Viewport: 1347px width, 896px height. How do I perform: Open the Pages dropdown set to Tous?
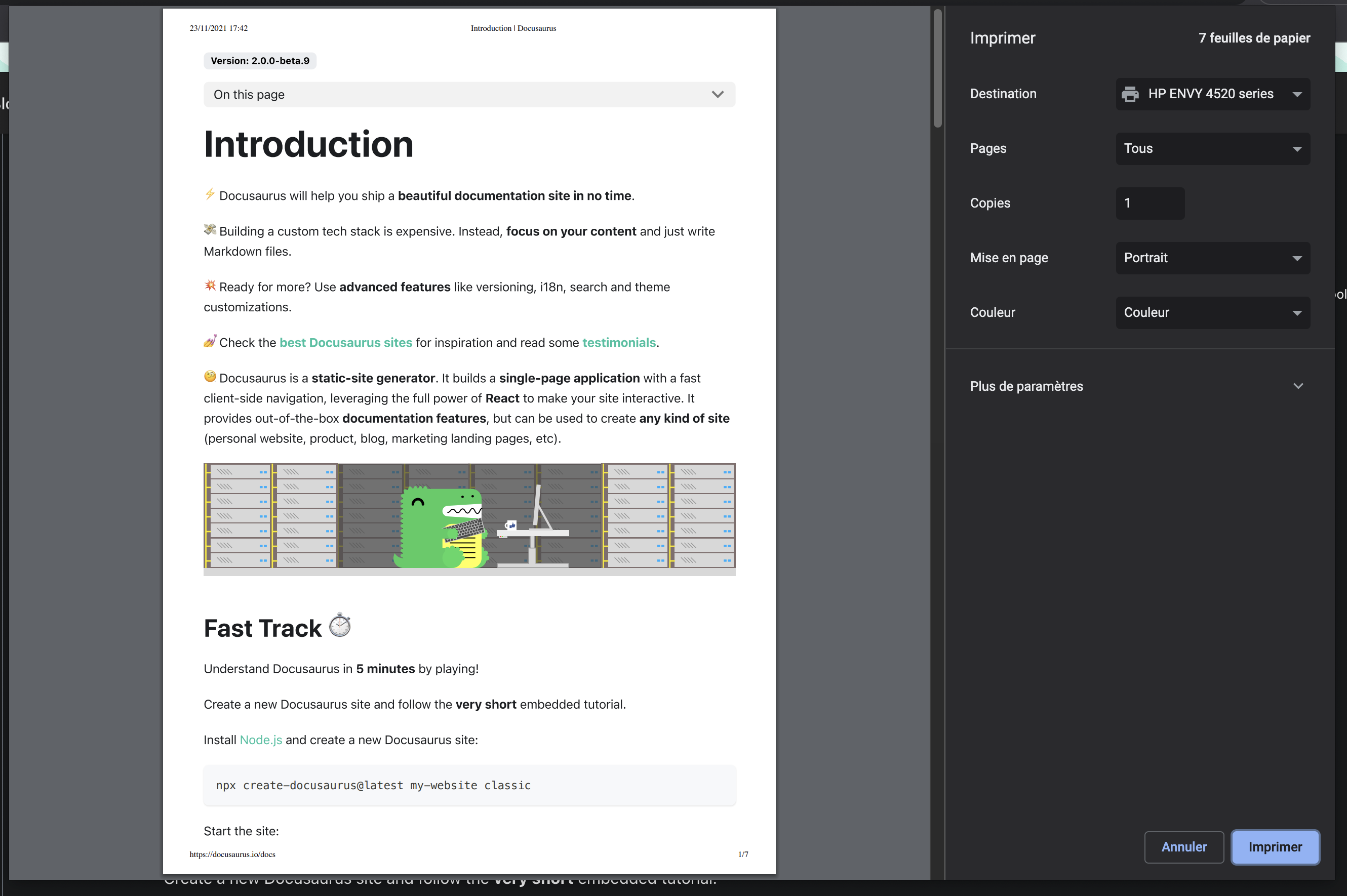(x=1213, y=148)
